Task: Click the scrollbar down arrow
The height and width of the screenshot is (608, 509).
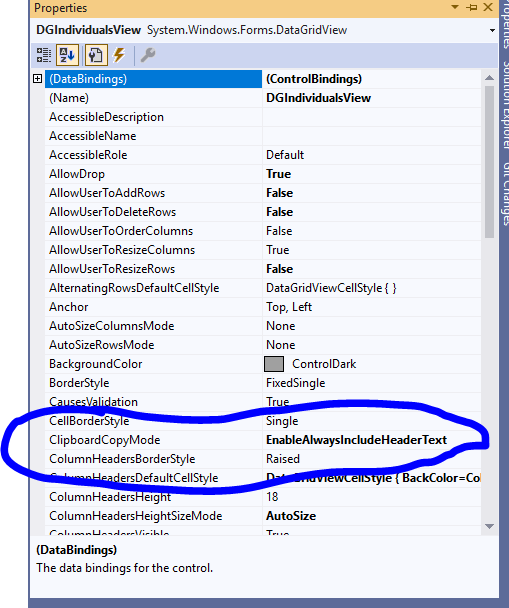Action: click(x=489, y=526)
